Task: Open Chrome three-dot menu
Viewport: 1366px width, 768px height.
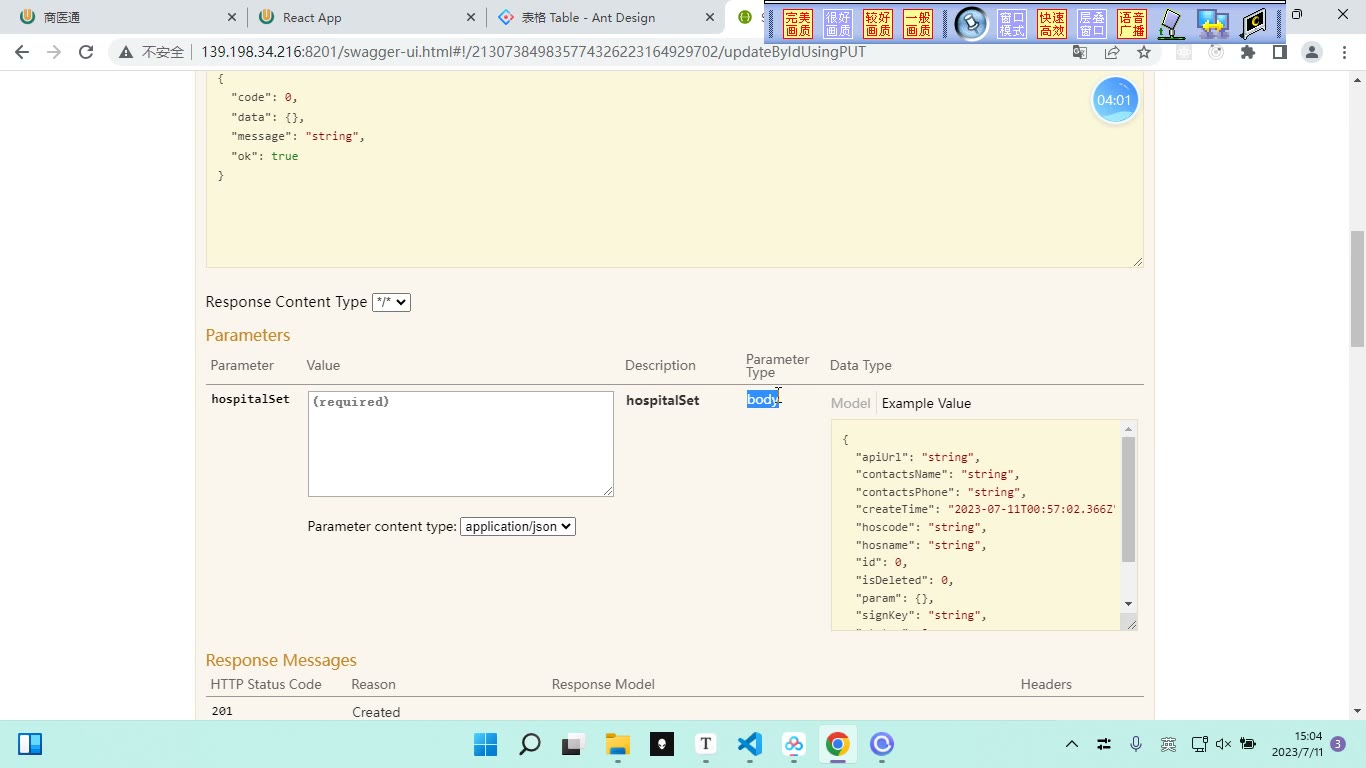Action: pyautogui.click(x=1344, y=52)
